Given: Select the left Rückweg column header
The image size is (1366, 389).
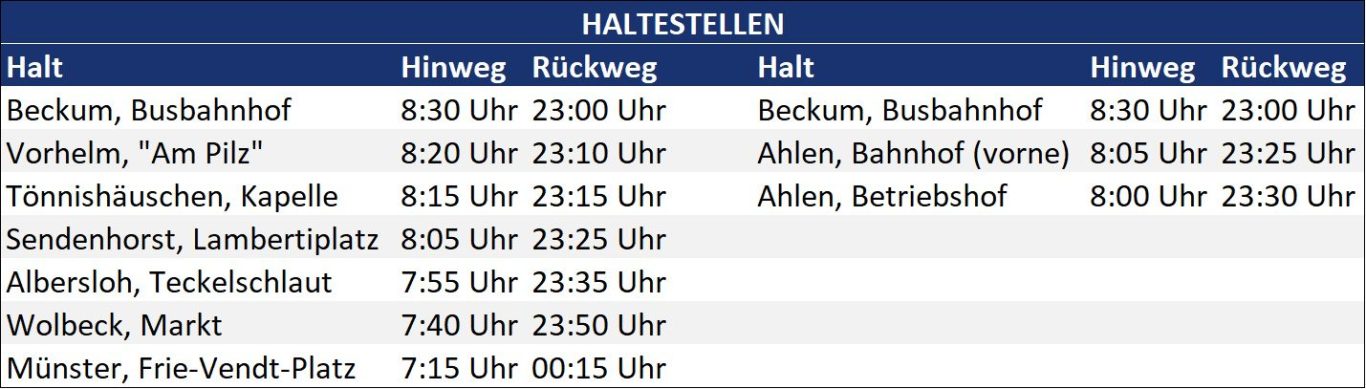Looking at the screenshot, I should coord(594,68).
